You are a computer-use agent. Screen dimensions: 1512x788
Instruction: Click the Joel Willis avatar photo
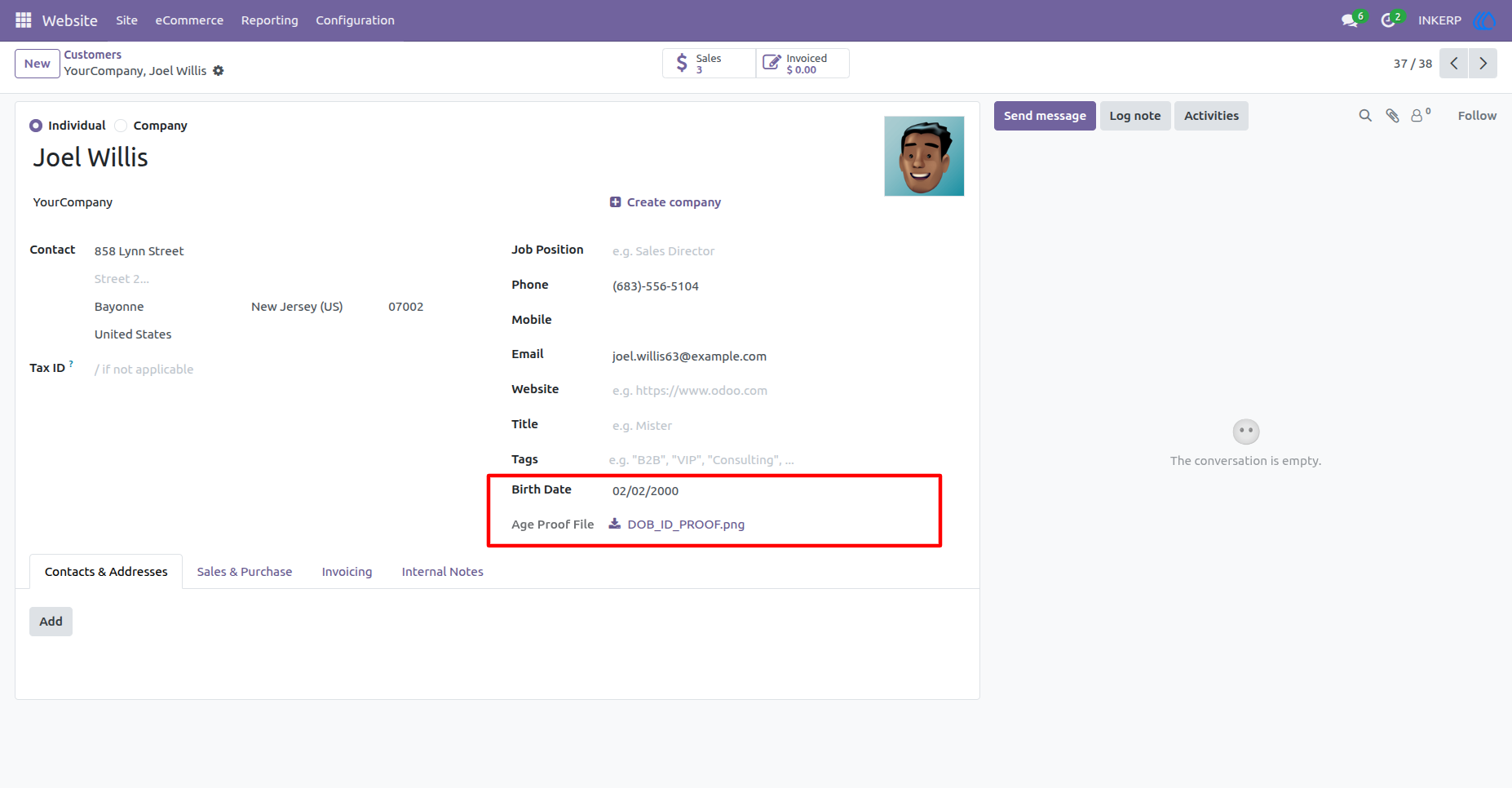click(x=924, y=156)
